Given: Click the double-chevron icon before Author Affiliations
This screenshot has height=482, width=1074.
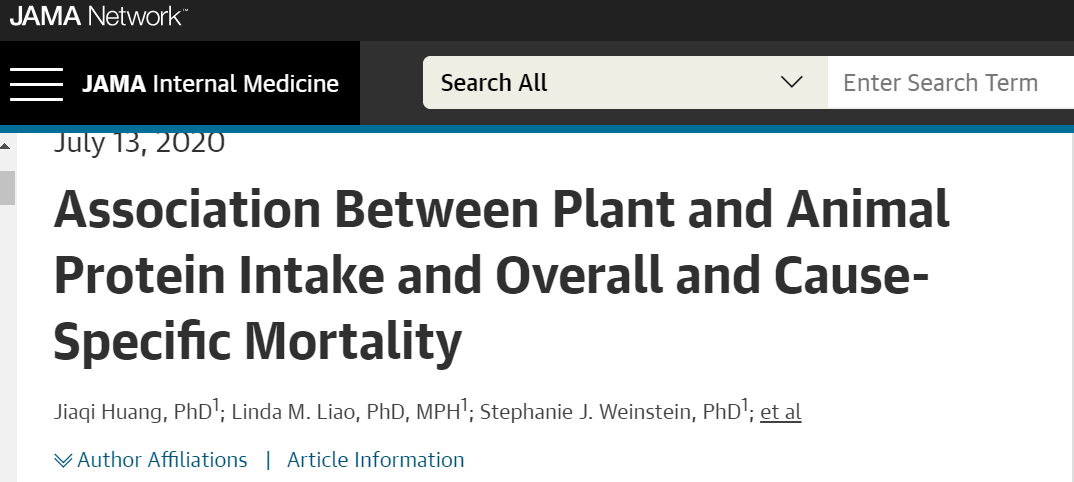Looking at the screenshot, I should pyautogui.click(x=63, y=461).
